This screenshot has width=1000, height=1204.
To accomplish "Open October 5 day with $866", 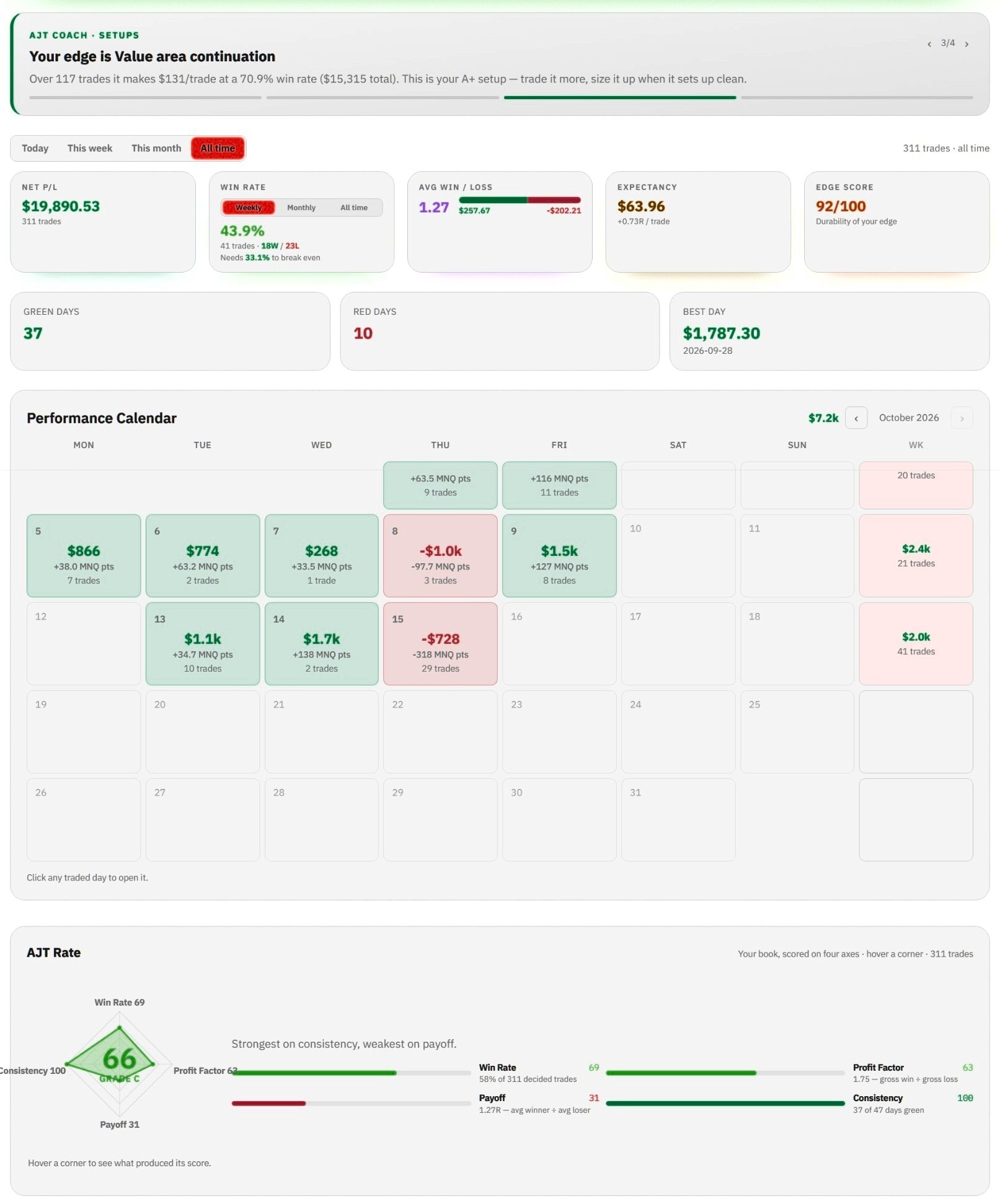I will [x=84, y=556].
